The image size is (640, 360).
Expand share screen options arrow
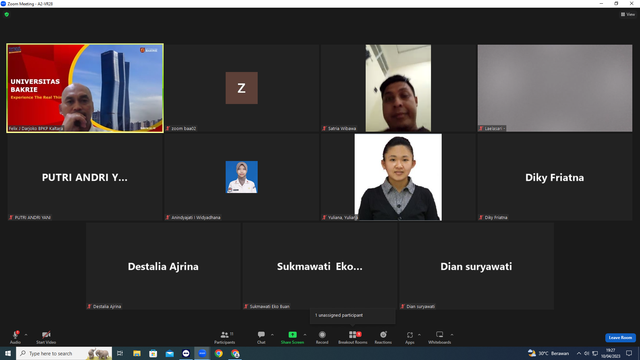pyautogui.click(x=305, y=335)
